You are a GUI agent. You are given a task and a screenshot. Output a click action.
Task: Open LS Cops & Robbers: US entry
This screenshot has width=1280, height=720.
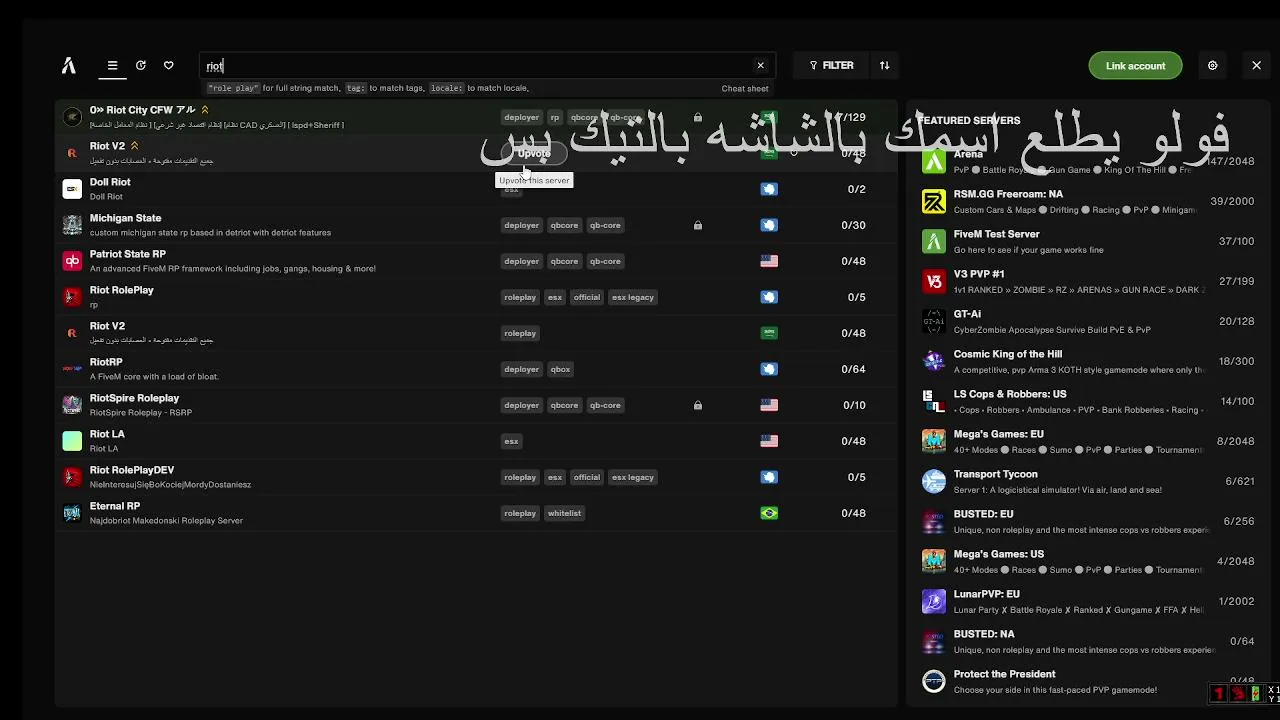(1087, 402)
